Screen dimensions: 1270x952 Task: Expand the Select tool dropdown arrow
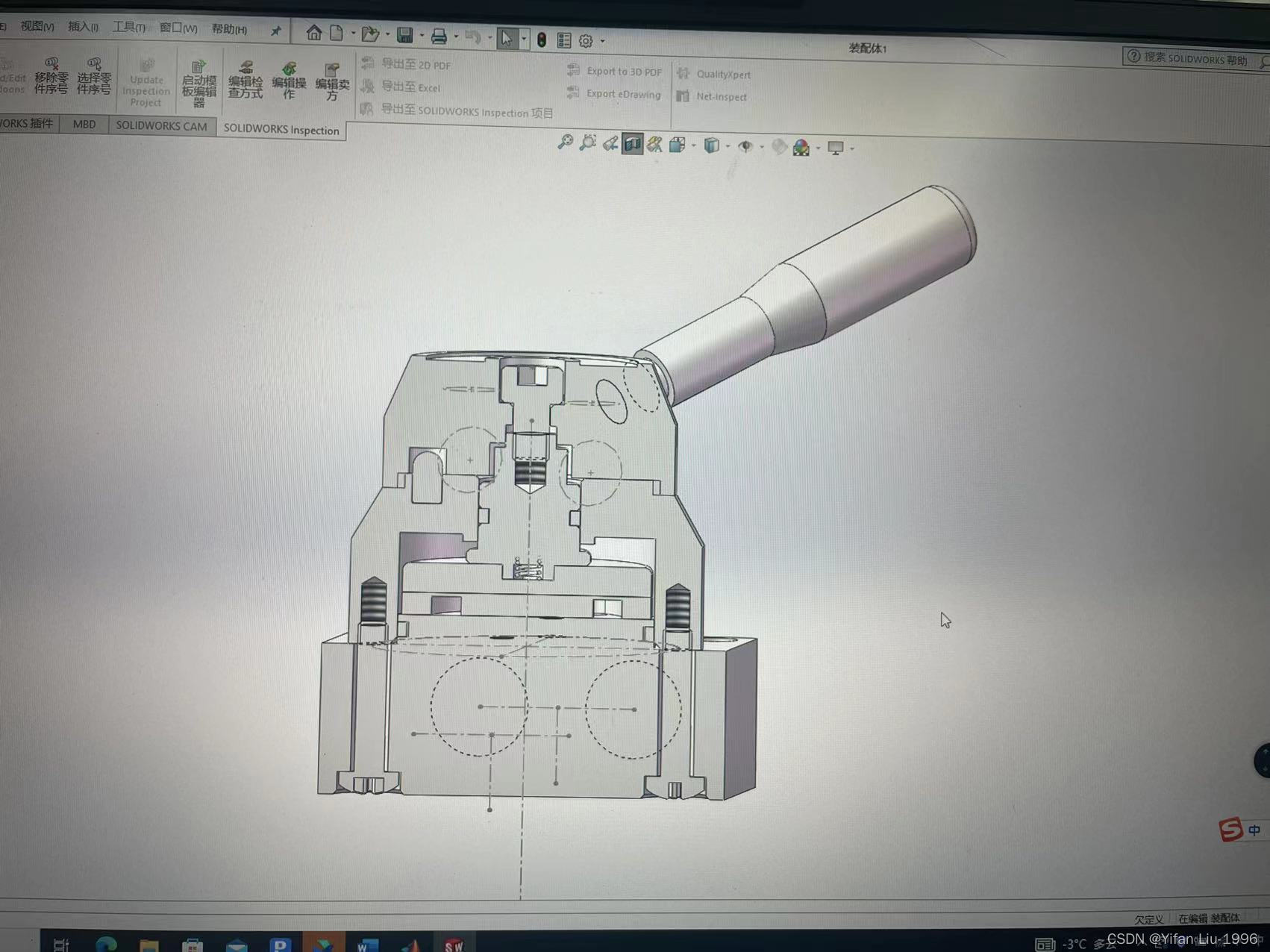[523, 39]
